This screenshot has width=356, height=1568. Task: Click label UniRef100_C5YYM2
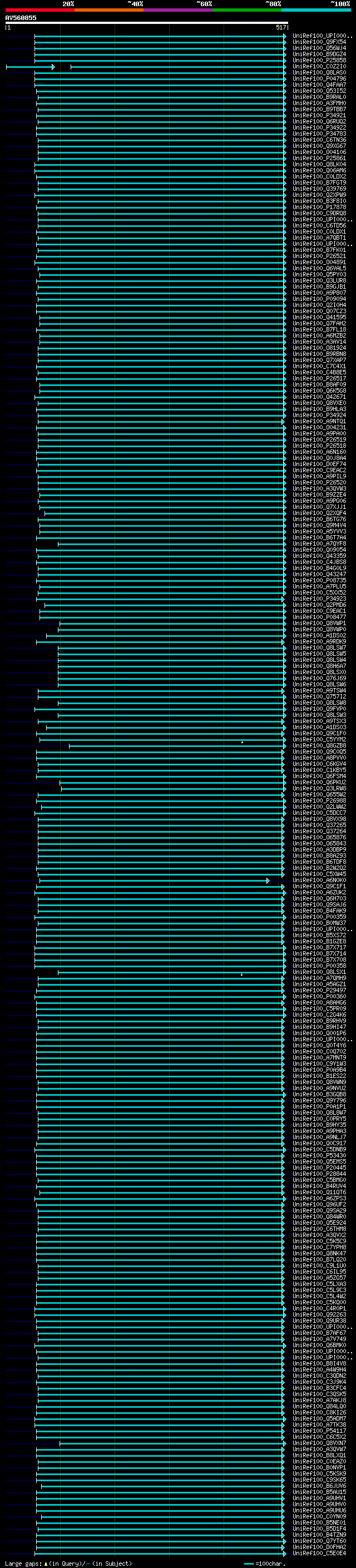pyautogui.click(x=319, y=740)
